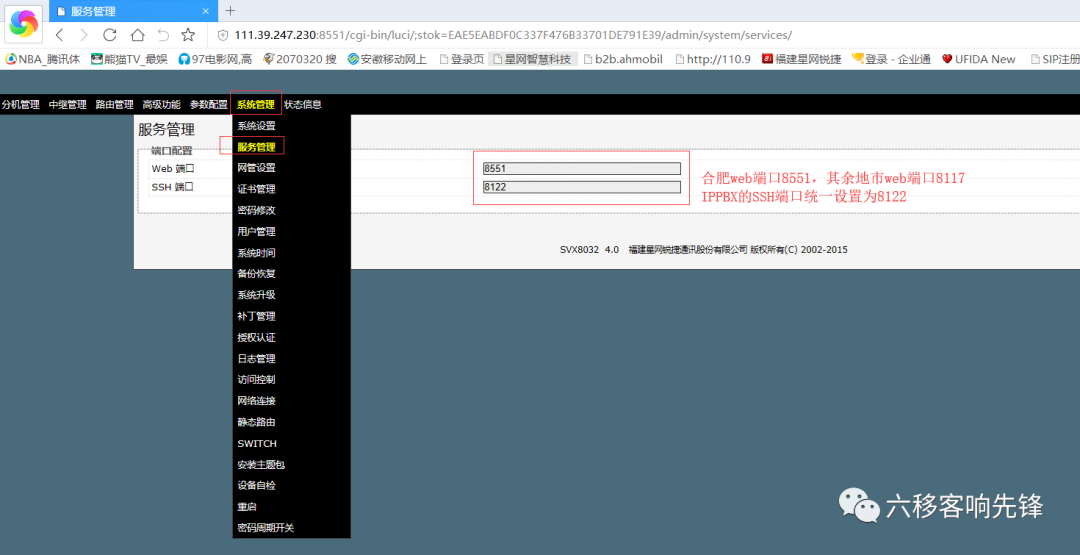
Task: Choose 授权认证 from dropdown menu
Action: point(256,337)
